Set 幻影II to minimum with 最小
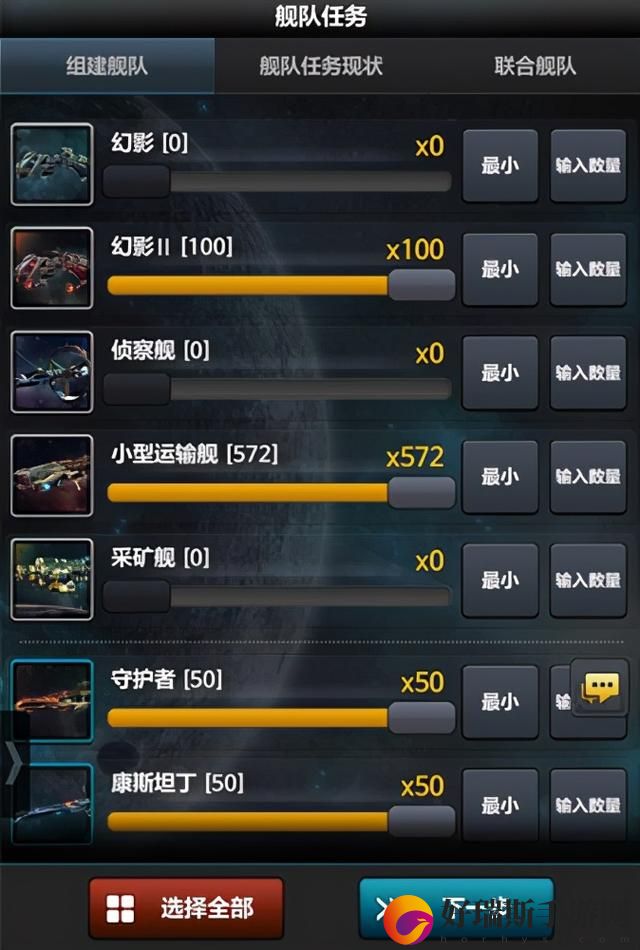 [500, 269]
